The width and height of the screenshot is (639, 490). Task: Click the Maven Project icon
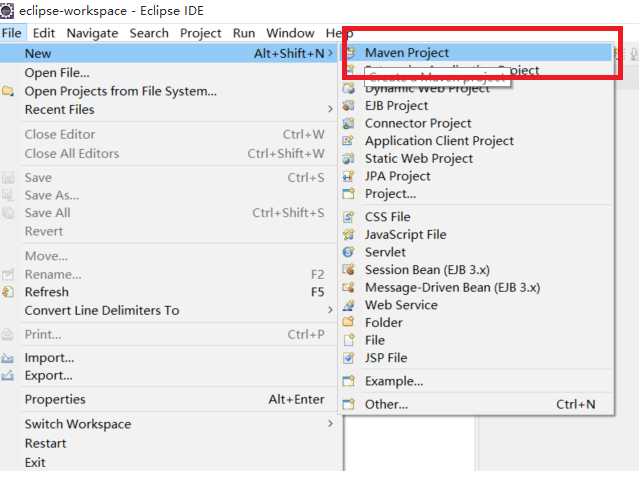(x=351, y=53)
